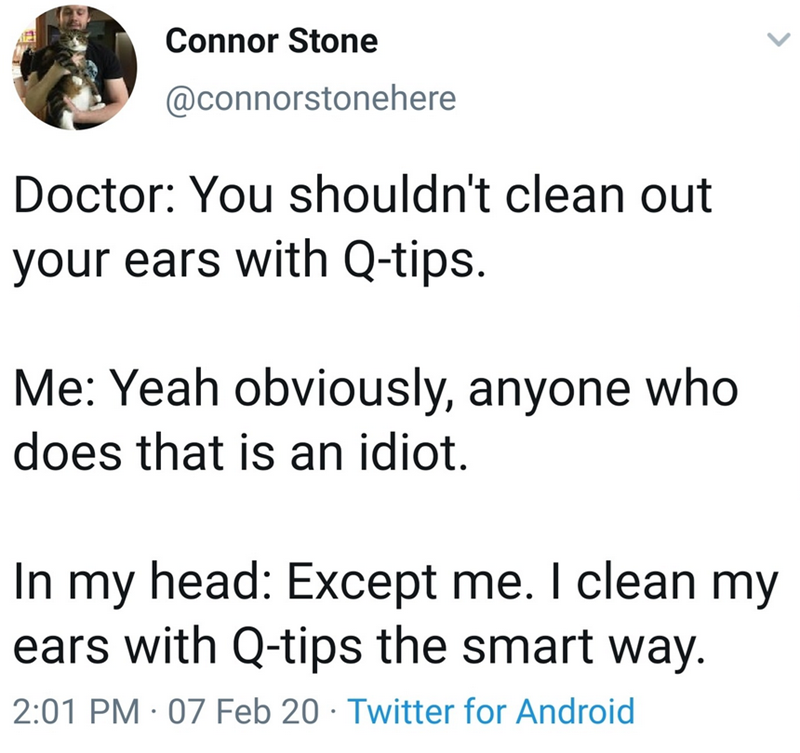Click the line "your ears with Q-tips."

coord(252,260)
